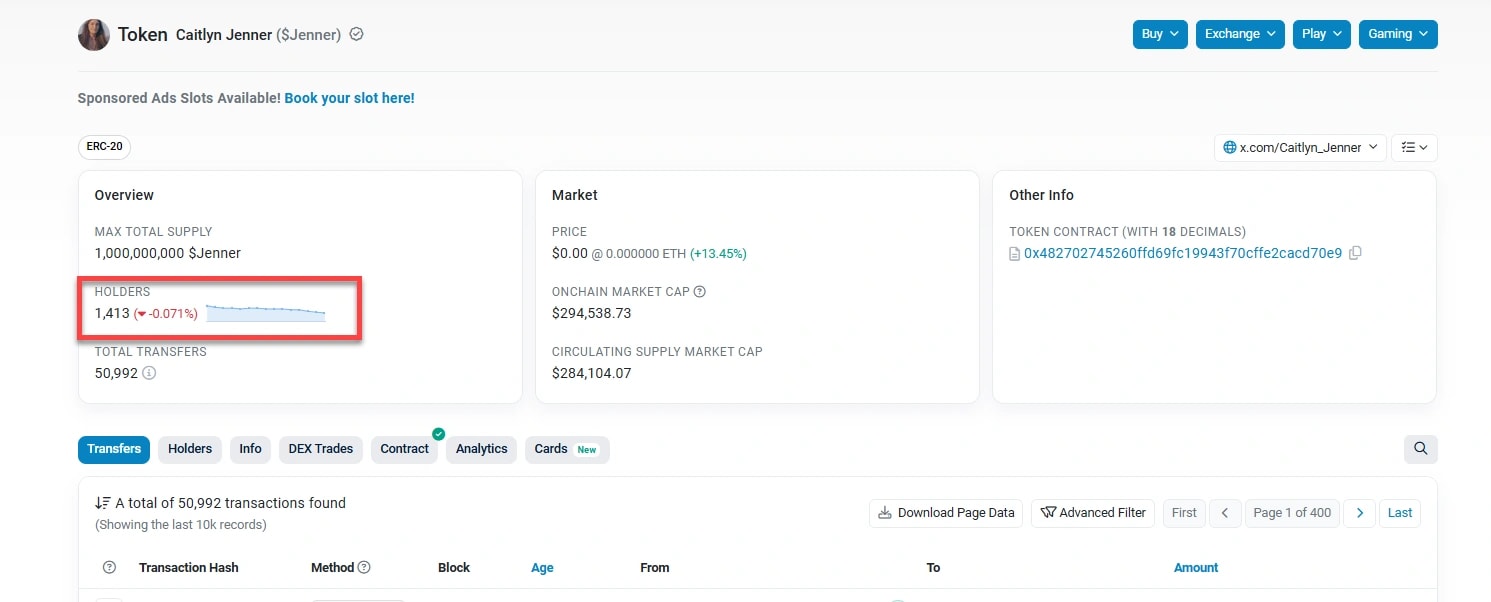The height and width of the screenshot is (602, 1491).
Task: Go to previous page with the left arrow
Action: (x=1225, y=513)
